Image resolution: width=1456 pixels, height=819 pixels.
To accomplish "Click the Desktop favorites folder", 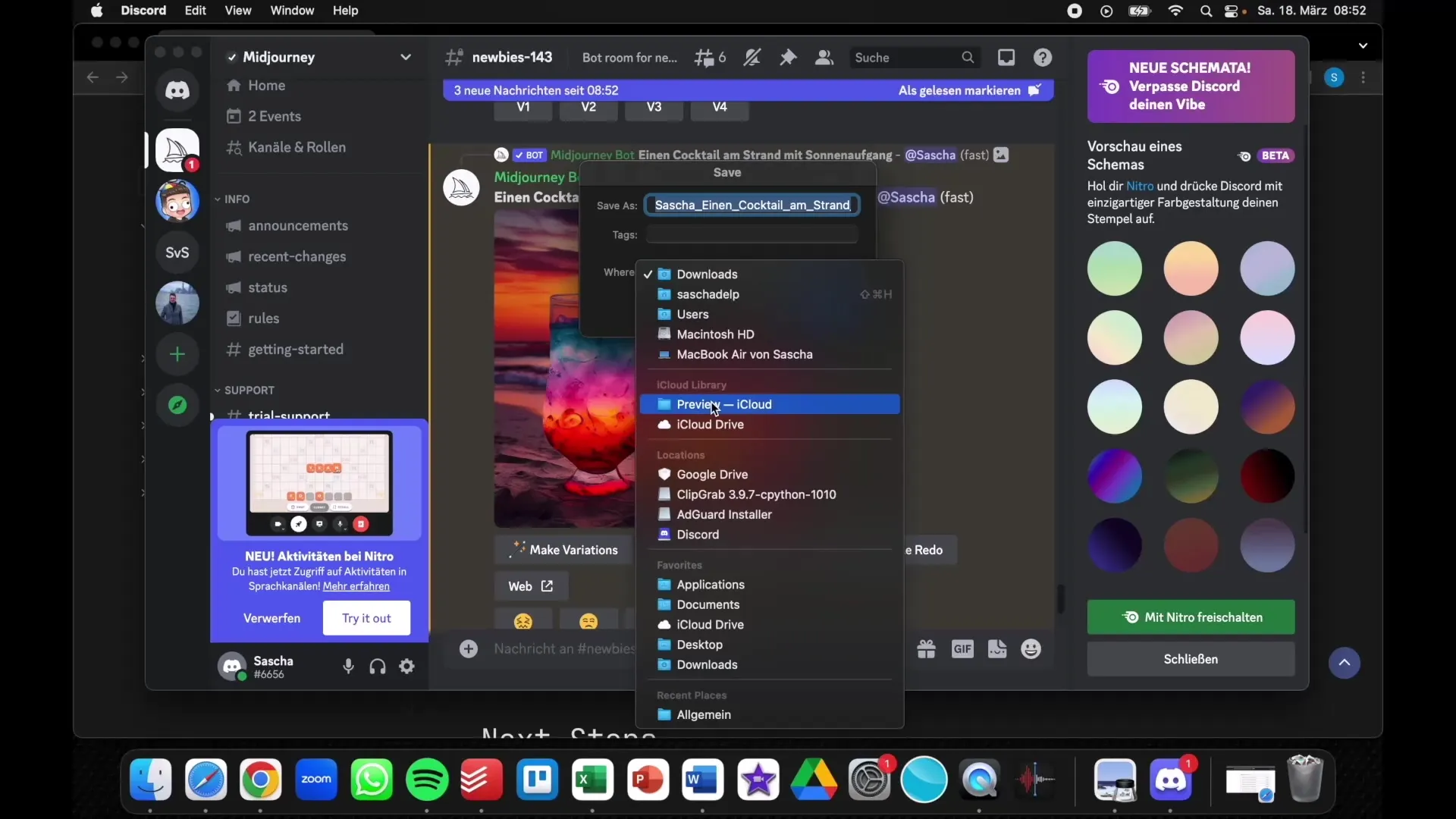I will pos(699,644).
